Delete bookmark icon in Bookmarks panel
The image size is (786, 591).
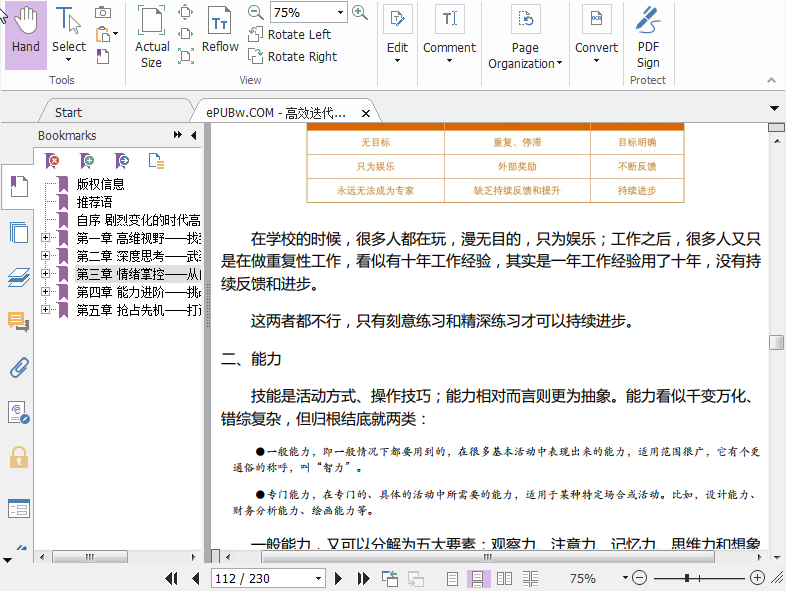tap(53, 161)
